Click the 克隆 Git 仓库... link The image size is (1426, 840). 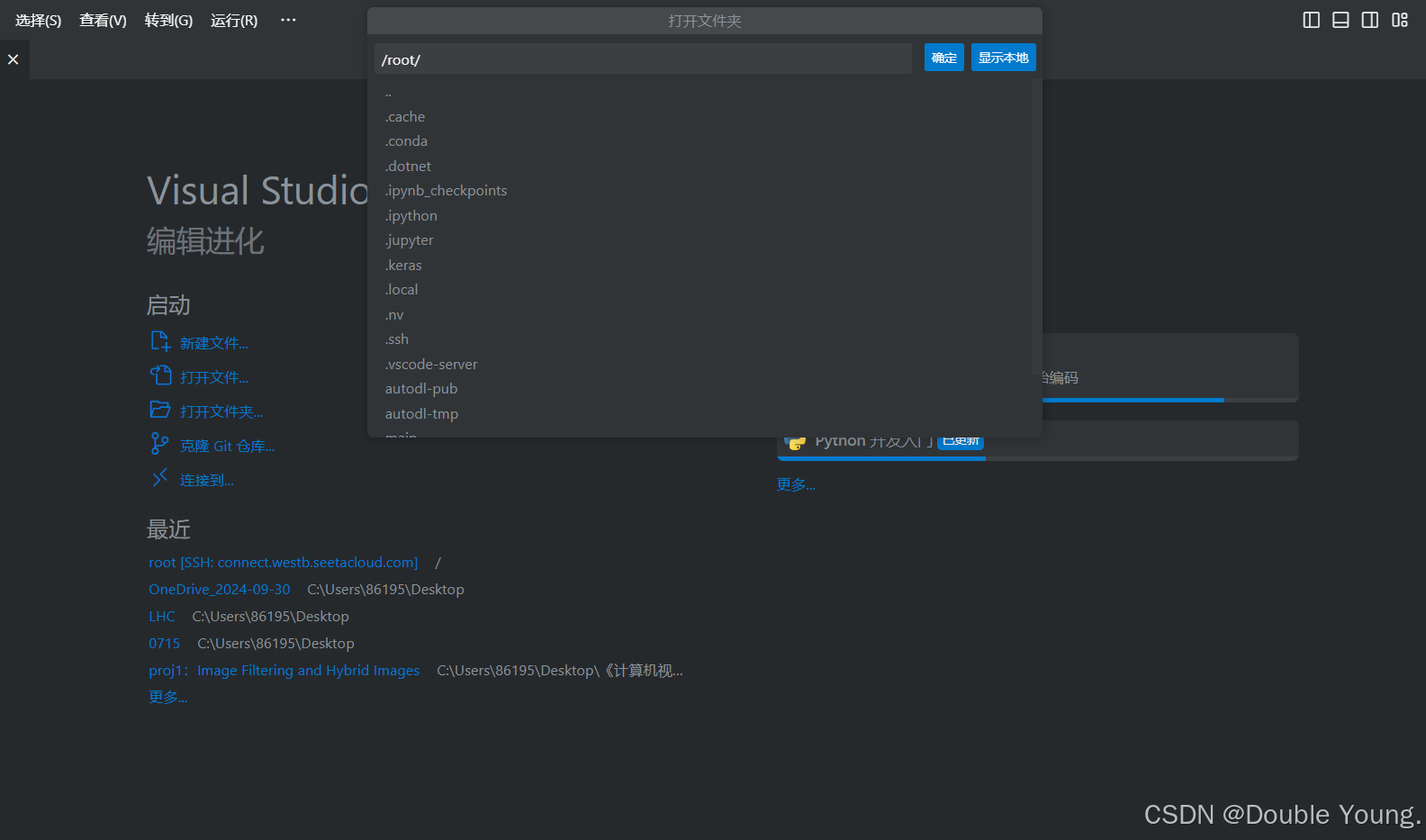(x=228, y=446)
